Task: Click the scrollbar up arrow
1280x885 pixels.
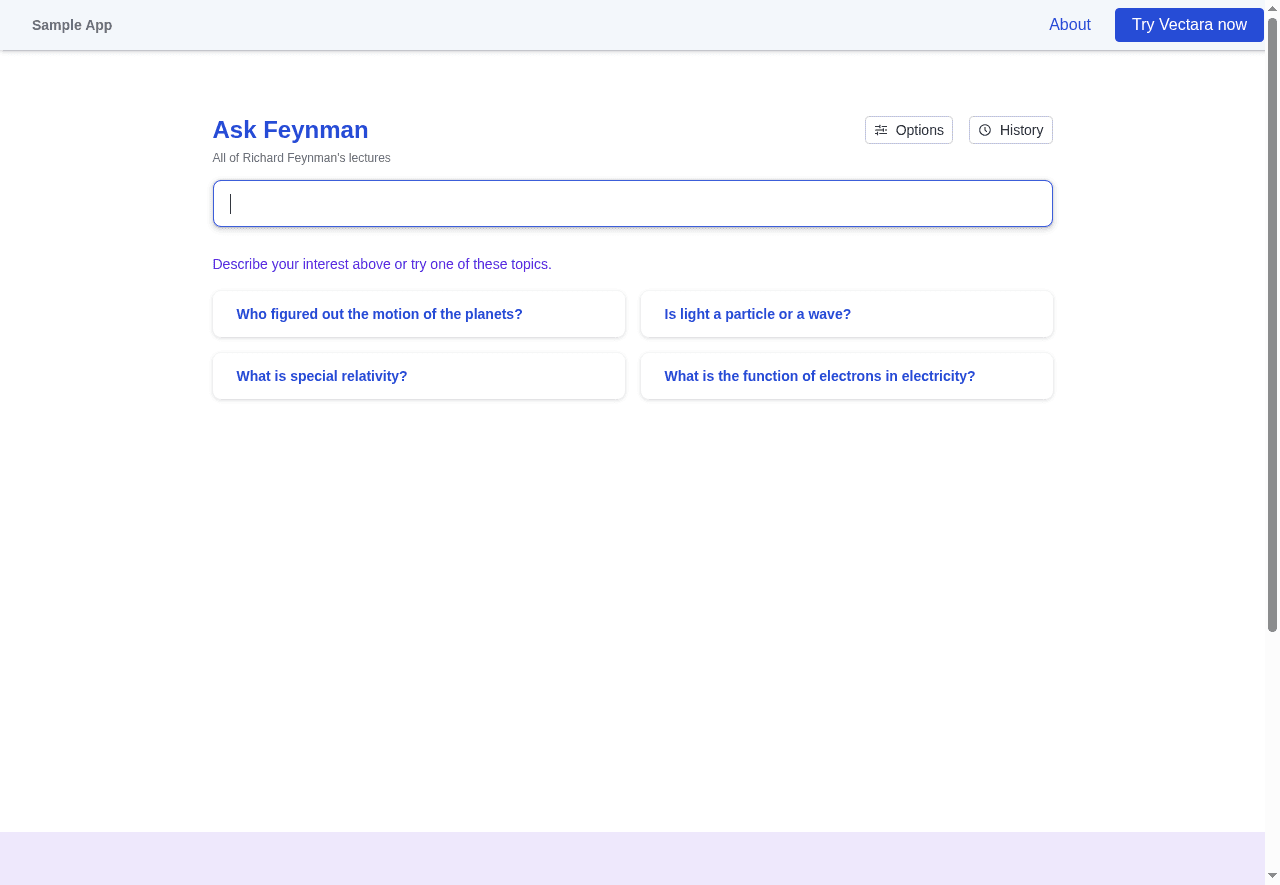Action: [x=1272, y=8]
